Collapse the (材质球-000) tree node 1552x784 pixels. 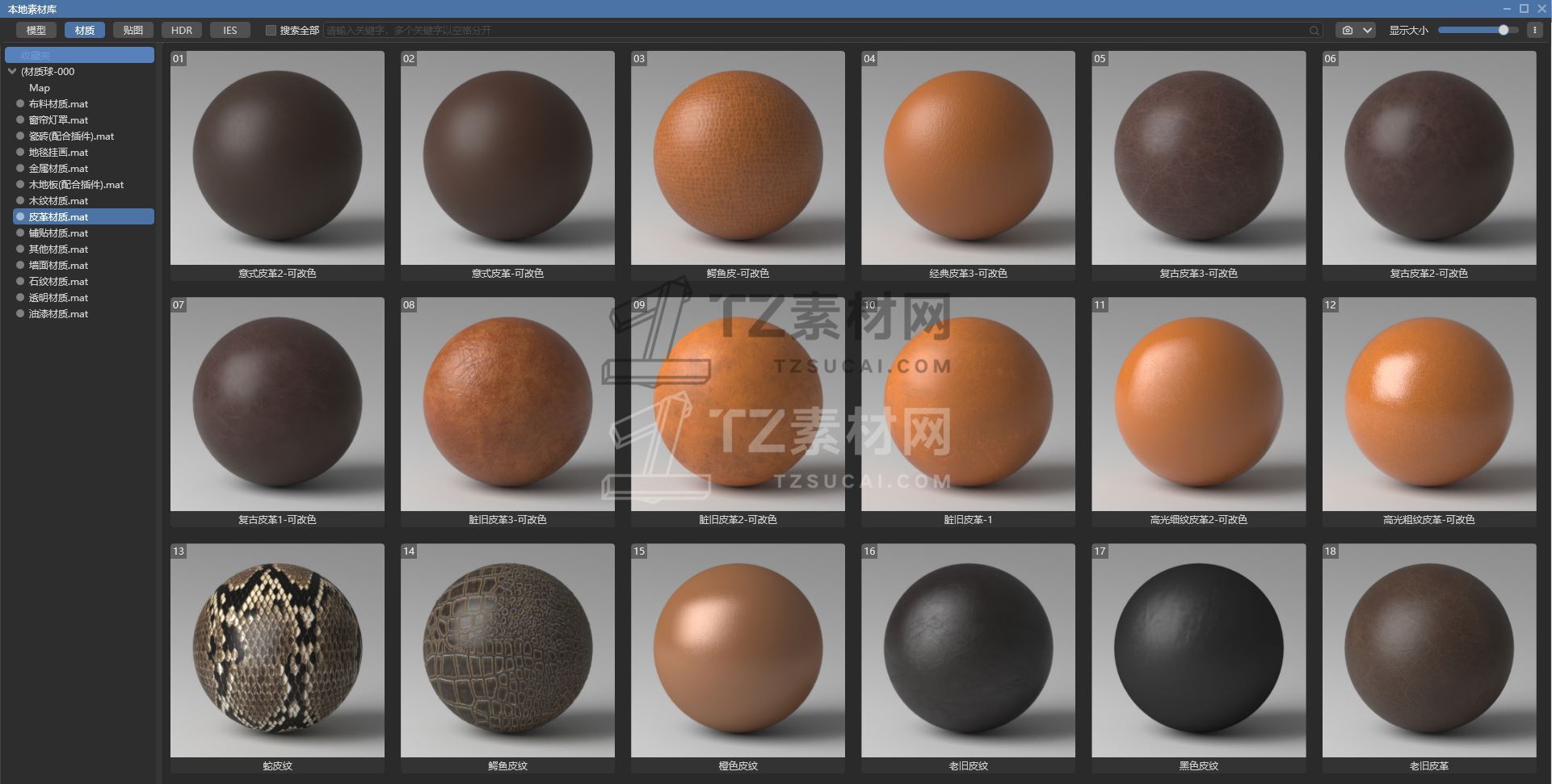pos(12,71)
